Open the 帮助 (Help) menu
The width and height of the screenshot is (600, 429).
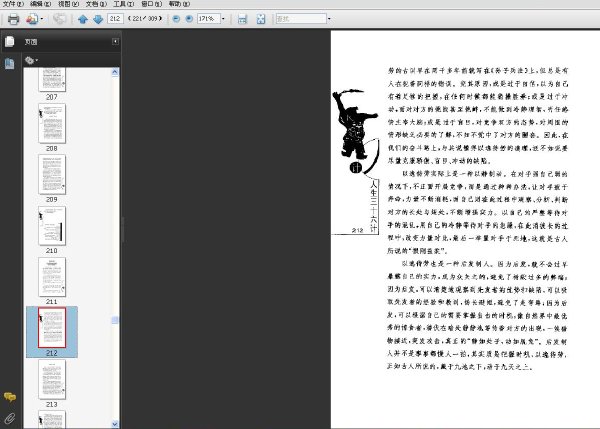click(x=179, y=4)
